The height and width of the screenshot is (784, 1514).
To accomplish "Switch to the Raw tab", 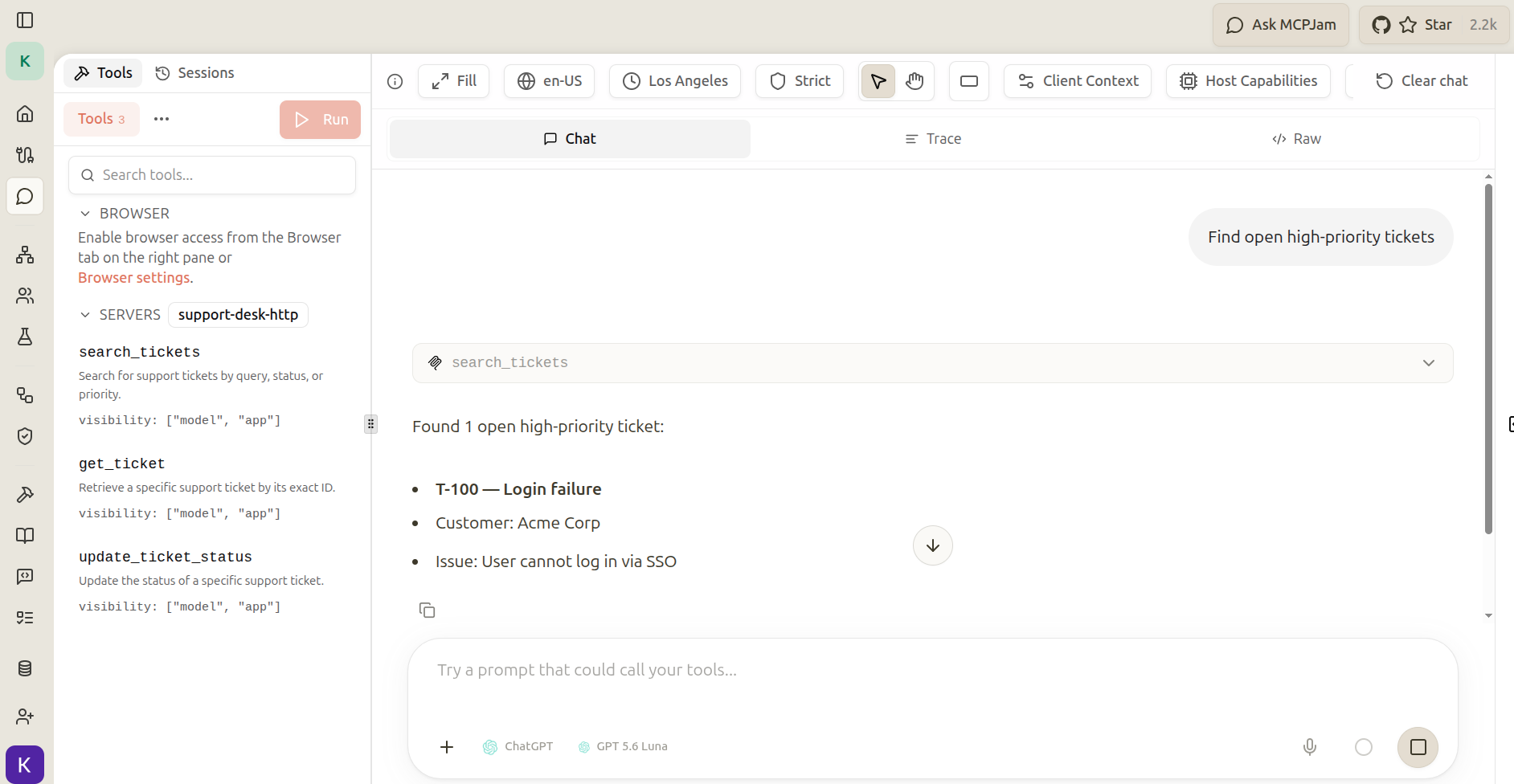I will tap(1296, 139).
